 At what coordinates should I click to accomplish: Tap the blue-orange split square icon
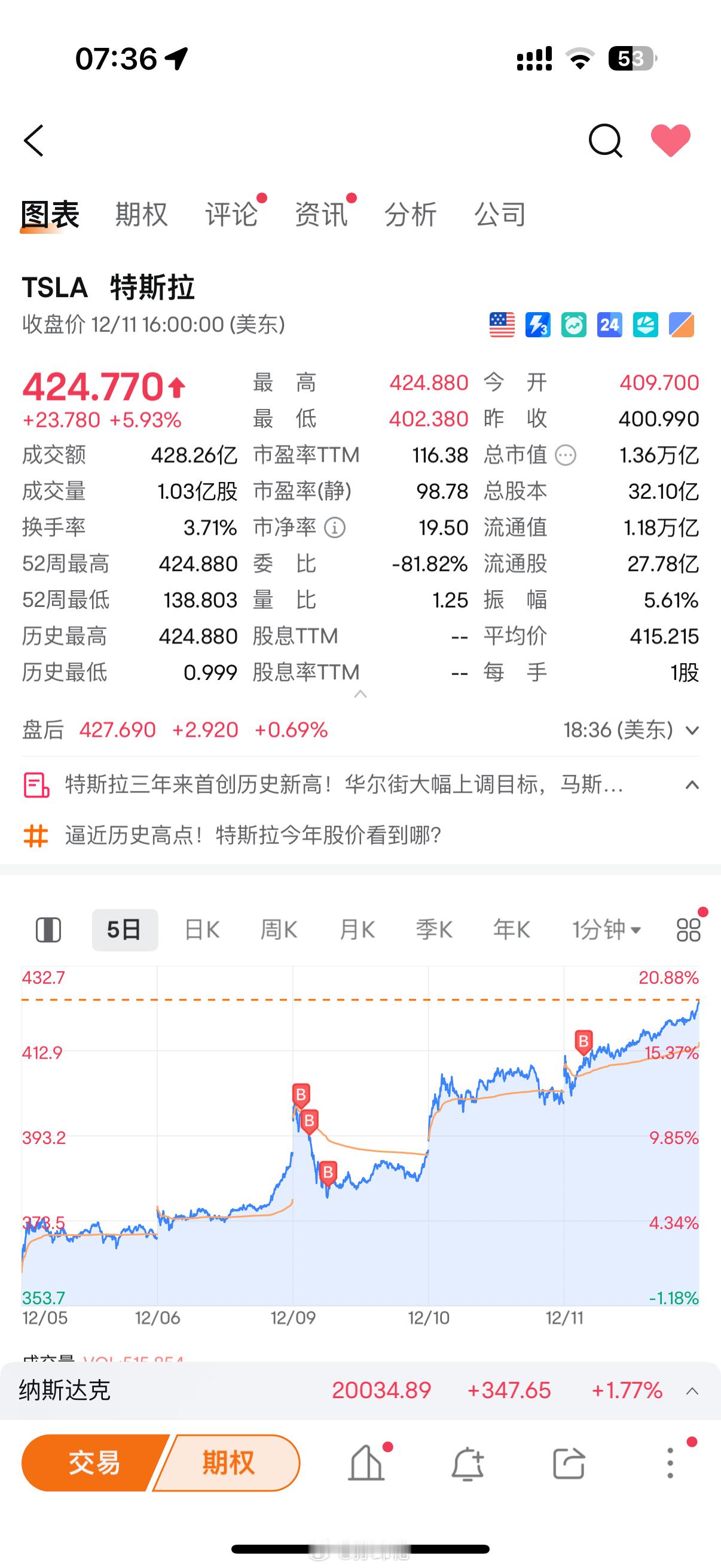(682, 325)
